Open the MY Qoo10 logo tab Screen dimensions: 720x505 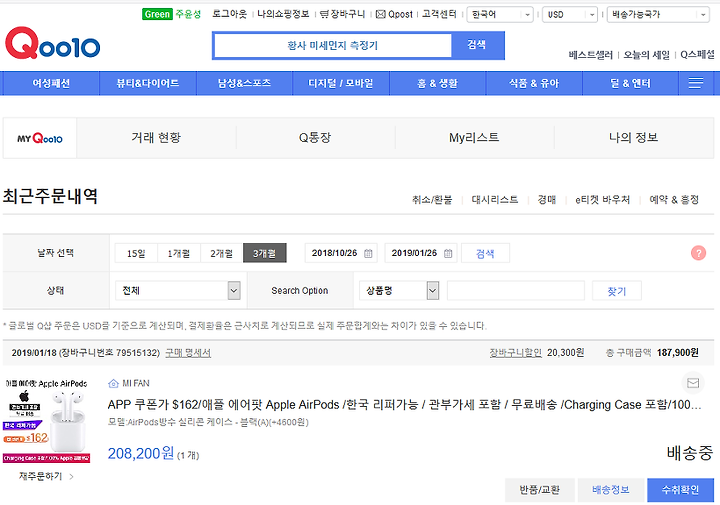[x=40, y=138]
